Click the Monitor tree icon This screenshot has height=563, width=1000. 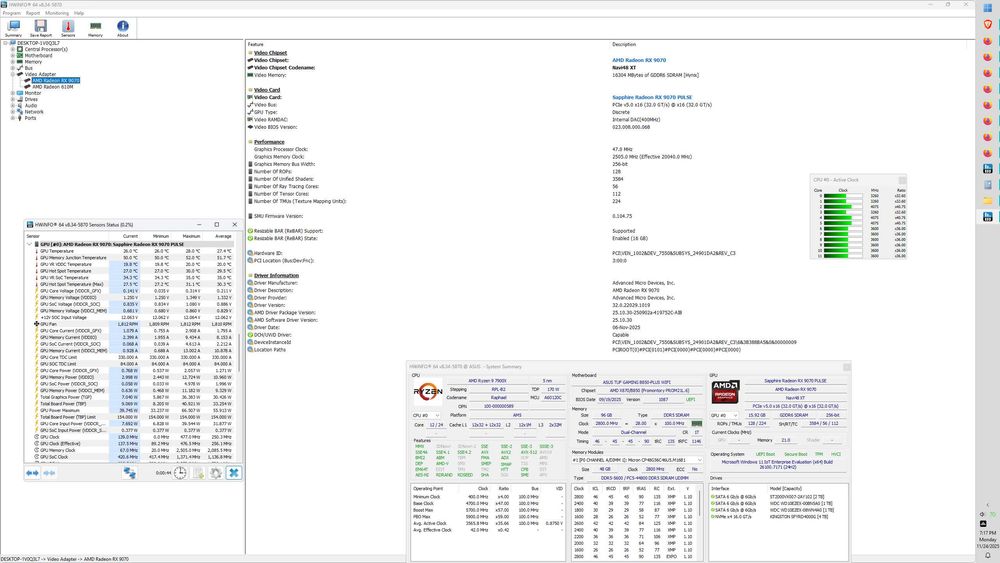20,93
